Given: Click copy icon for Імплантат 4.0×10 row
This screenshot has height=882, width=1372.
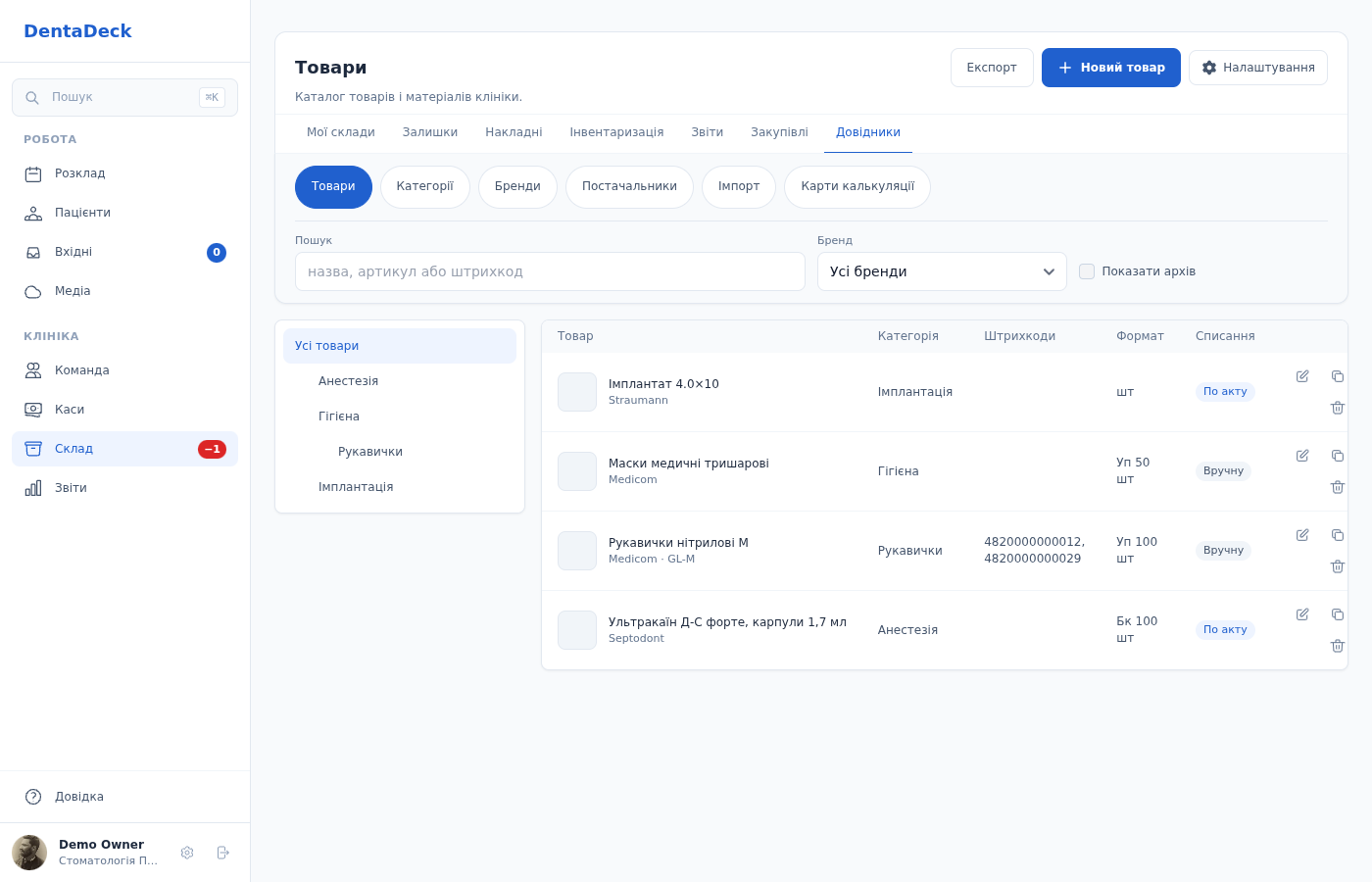Looking at the screenshot, I should tap(1338, 376).
